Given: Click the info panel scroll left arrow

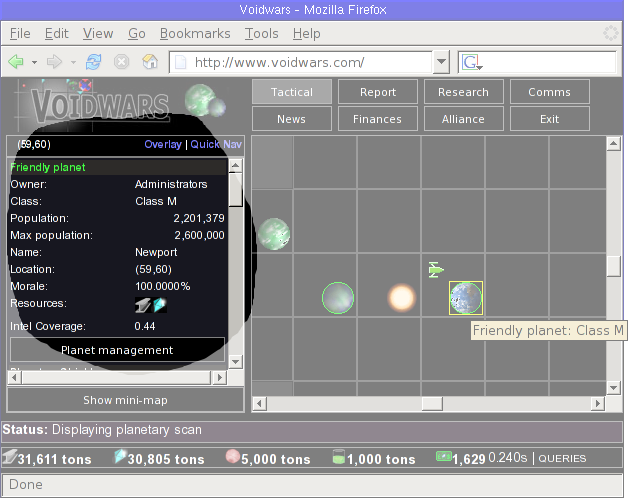Looking at the screenshot, I should click(x=15, y=378).
